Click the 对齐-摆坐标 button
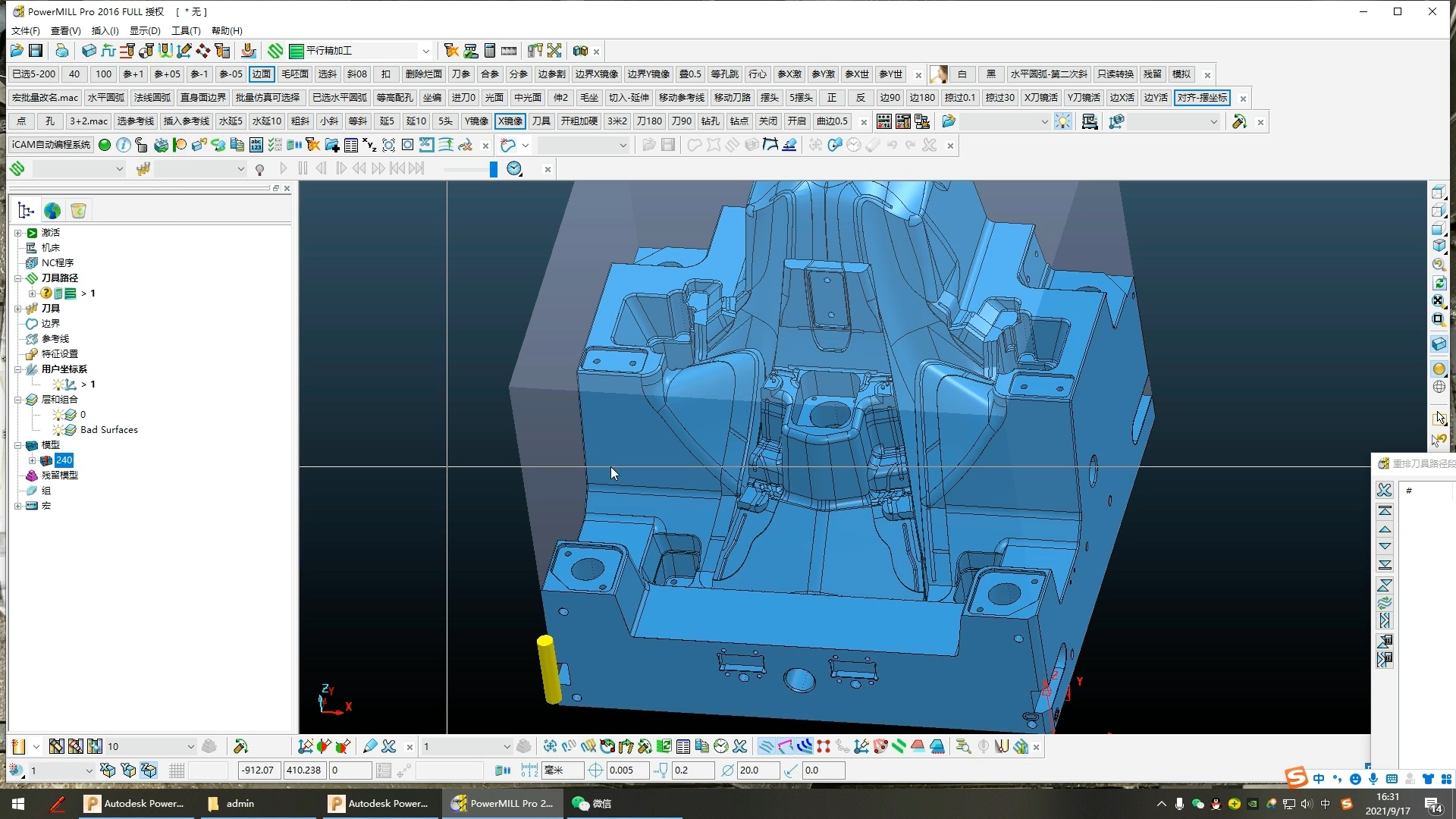Viewport: 1456px width, 819px height. point(1202,98)
